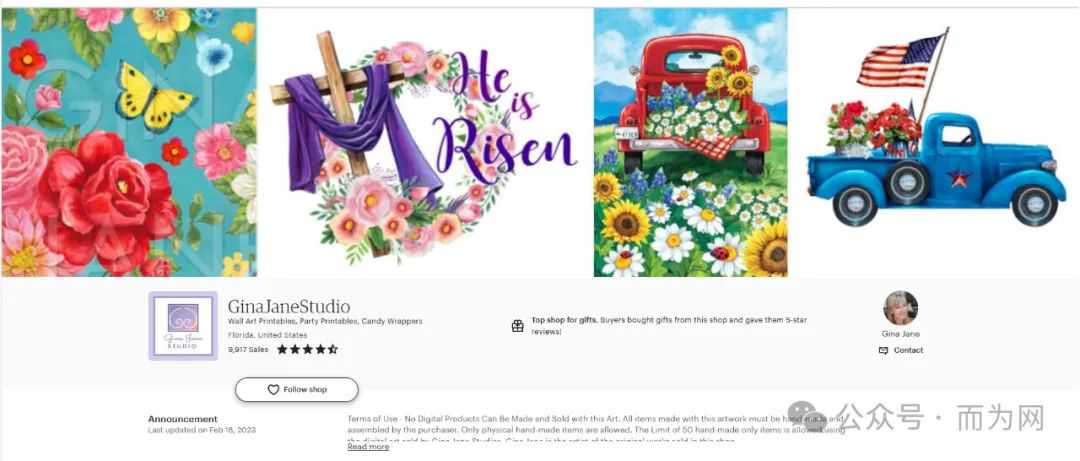Open the butterfly floral banner image
This screenshot has height=461, width=1080.
coord(129,142)
